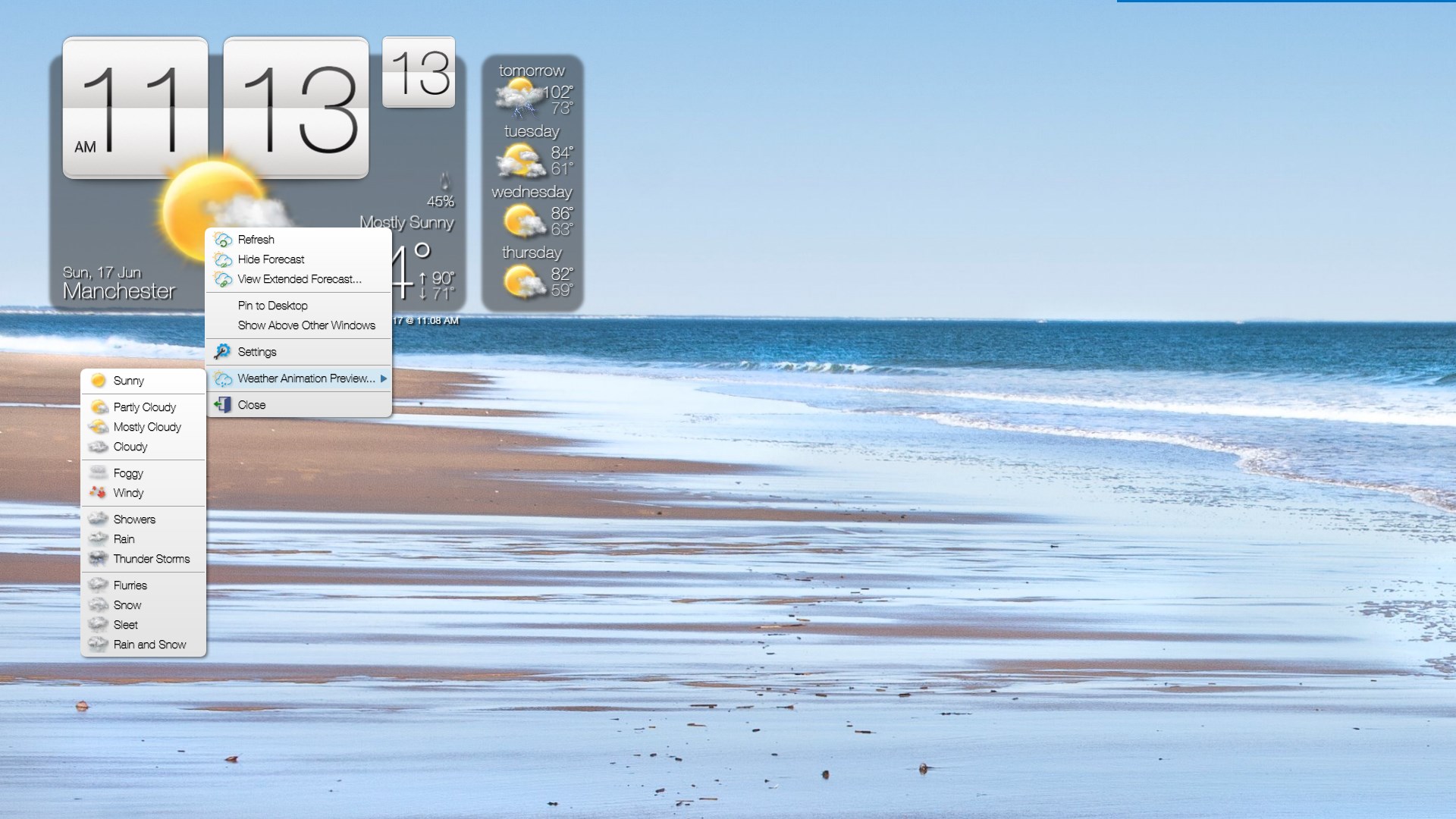Expand the Weather Animation Preview submenu
1456x819 pixels.
303,378
